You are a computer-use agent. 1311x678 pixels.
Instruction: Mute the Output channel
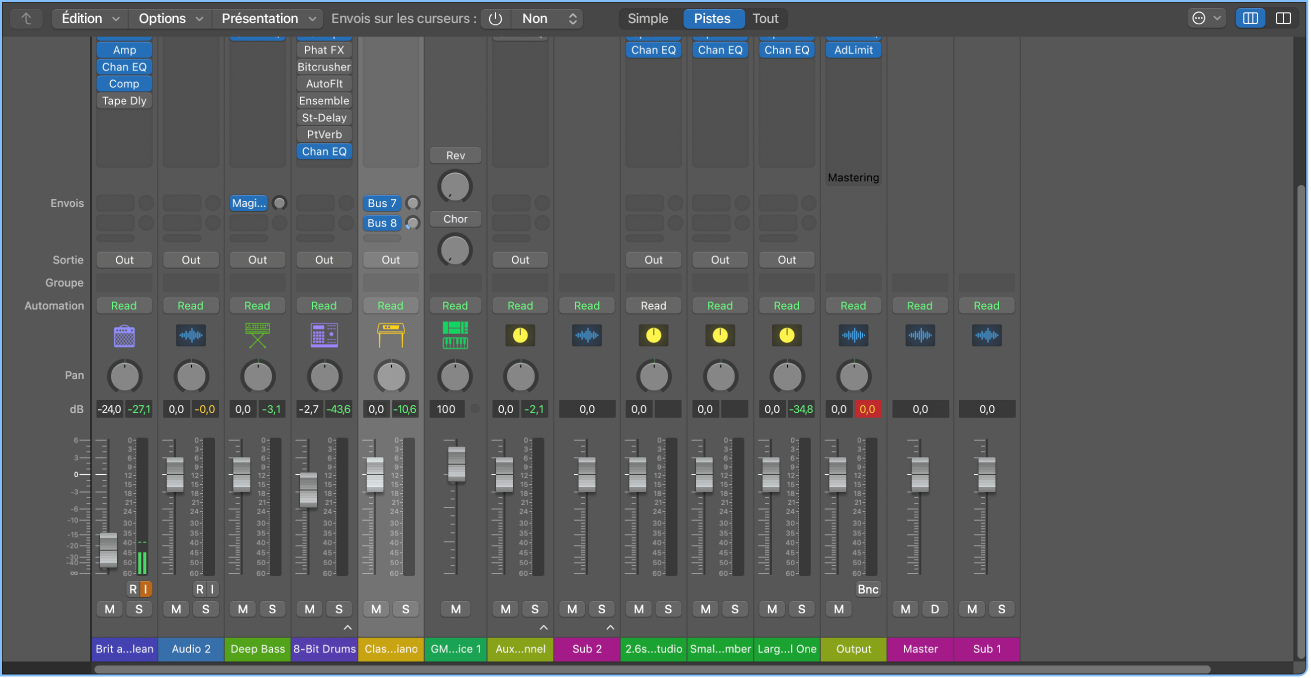838,609
